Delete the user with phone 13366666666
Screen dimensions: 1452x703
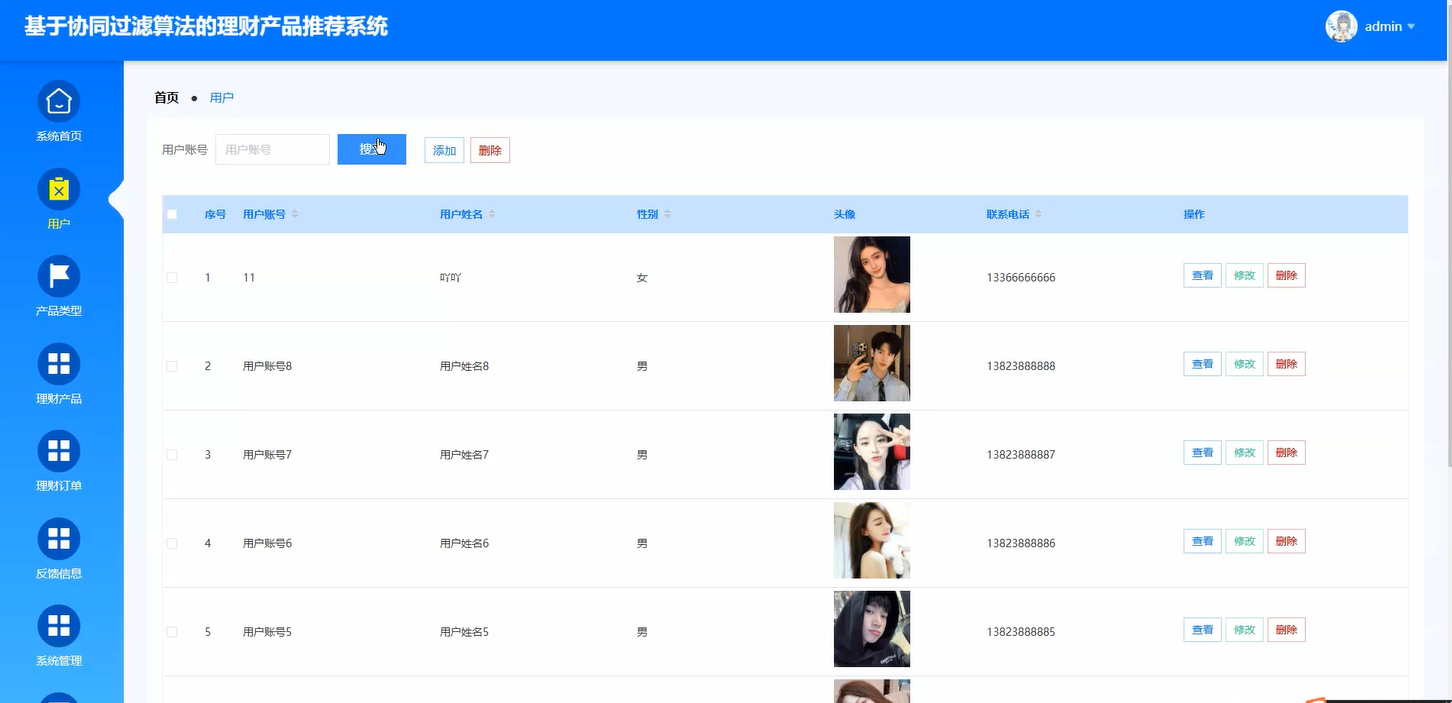click(x=1286, y=276)
